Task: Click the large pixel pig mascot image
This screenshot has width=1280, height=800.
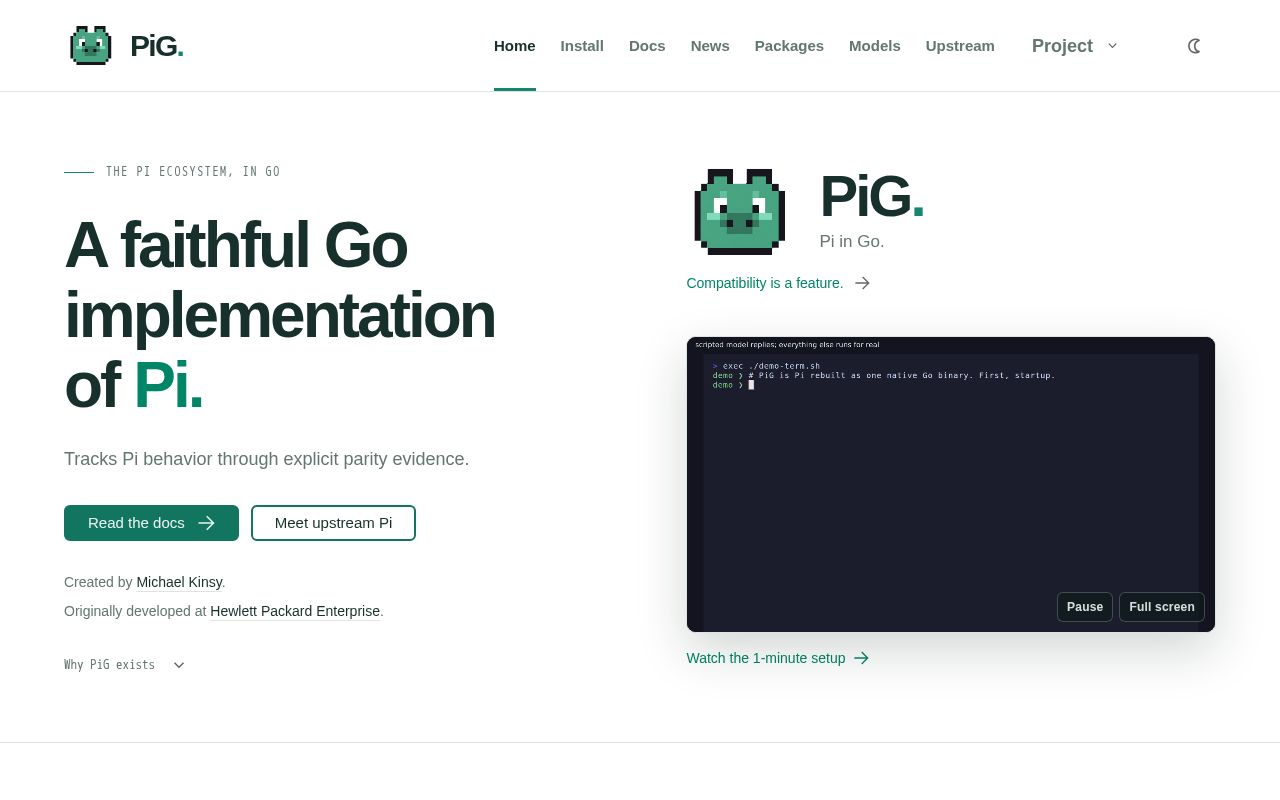Action: (740, 211)
